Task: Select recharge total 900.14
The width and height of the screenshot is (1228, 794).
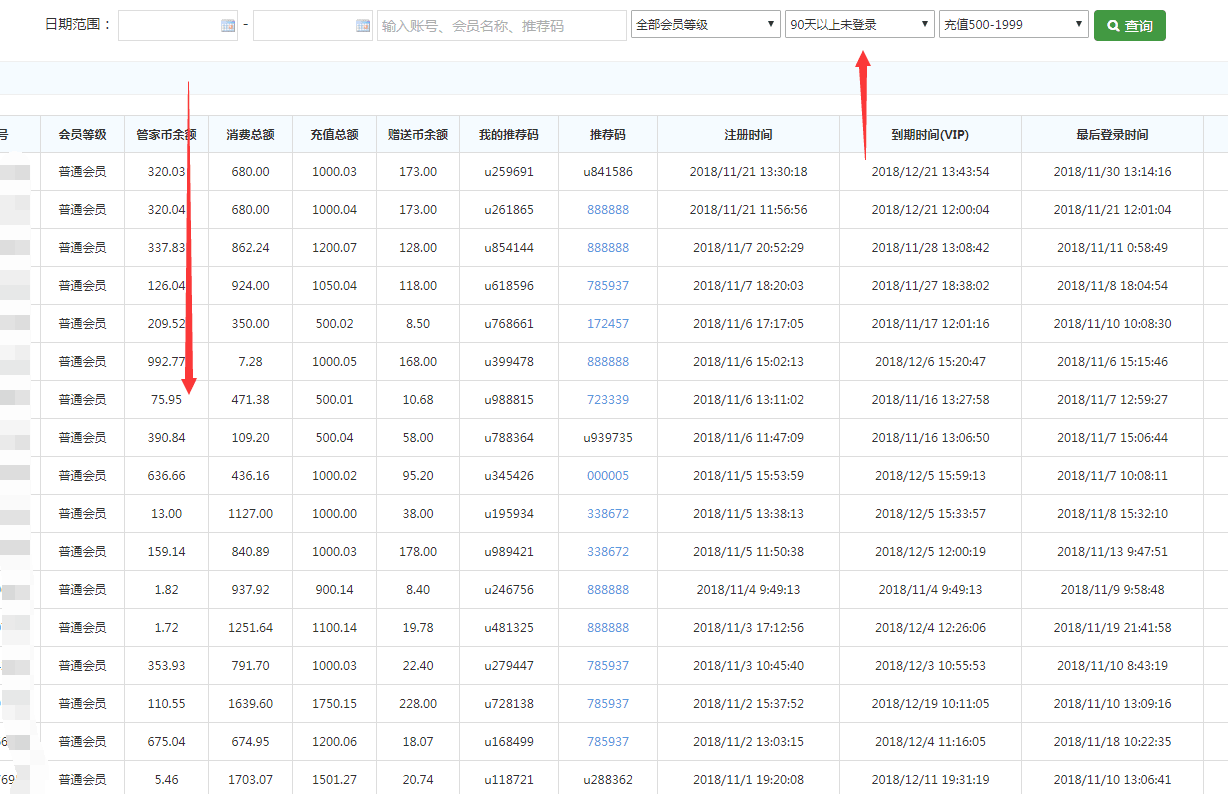Action: (334, 590)
